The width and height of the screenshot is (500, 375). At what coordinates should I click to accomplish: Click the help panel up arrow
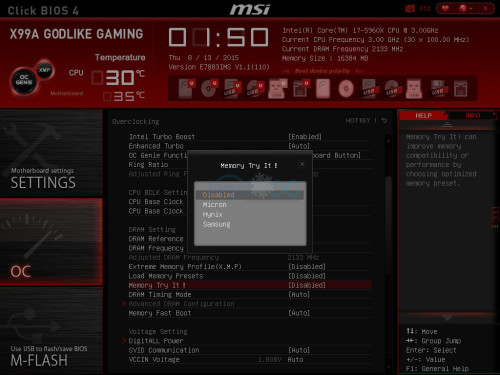pyautogui.click(x=447, y=124)
